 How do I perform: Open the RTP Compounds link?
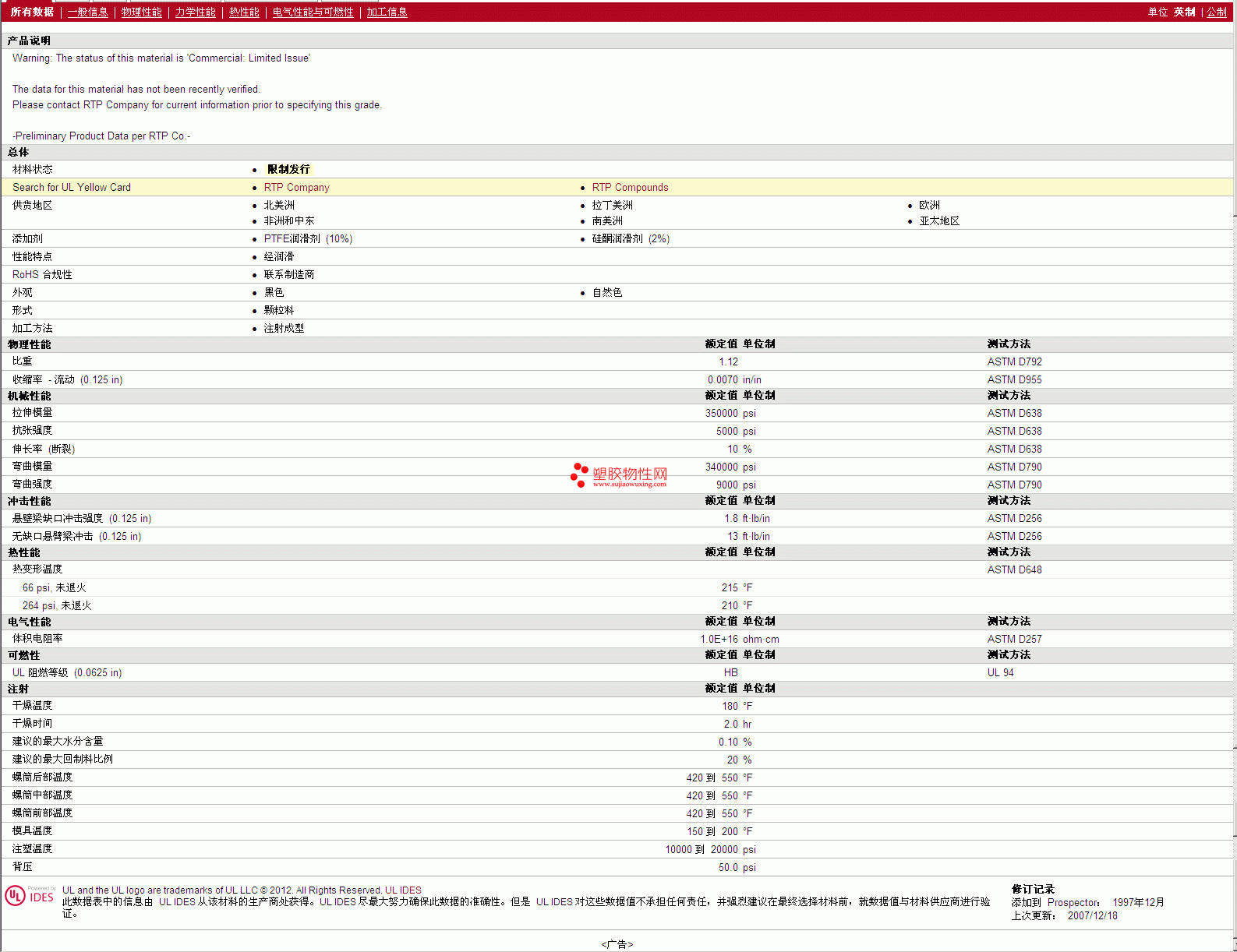pyautogui.click(x=630, y=188)
